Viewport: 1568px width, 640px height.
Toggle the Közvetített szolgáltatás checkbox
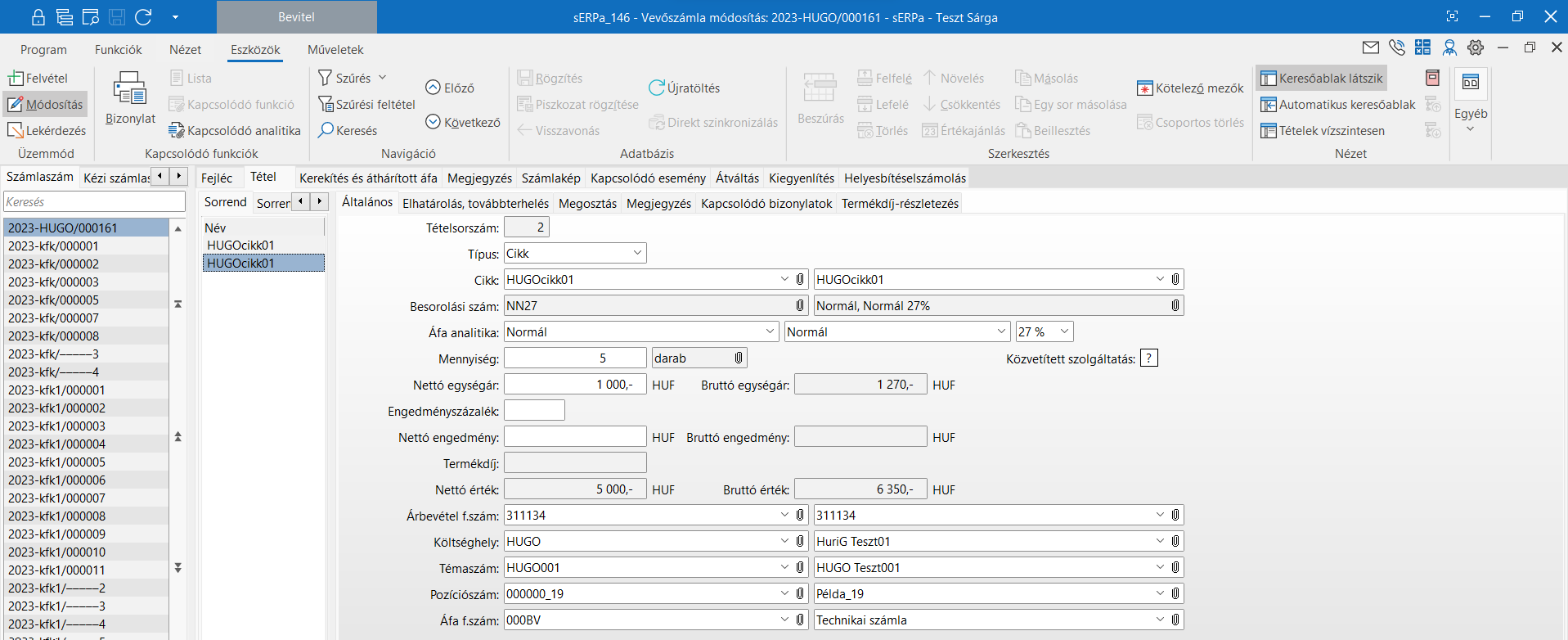tap(1148, 358)
